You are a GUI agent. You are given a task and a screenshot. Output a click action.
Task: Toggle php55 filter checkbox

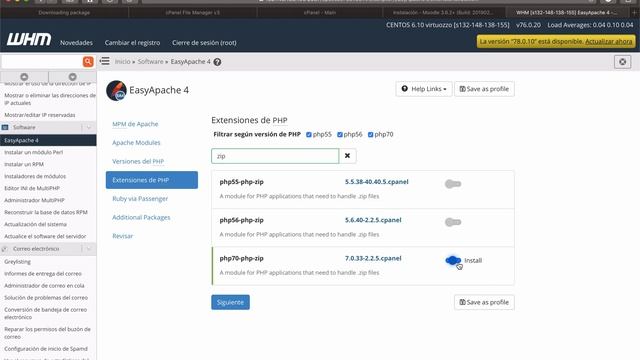pyautogui.click(x=309, y=134)
